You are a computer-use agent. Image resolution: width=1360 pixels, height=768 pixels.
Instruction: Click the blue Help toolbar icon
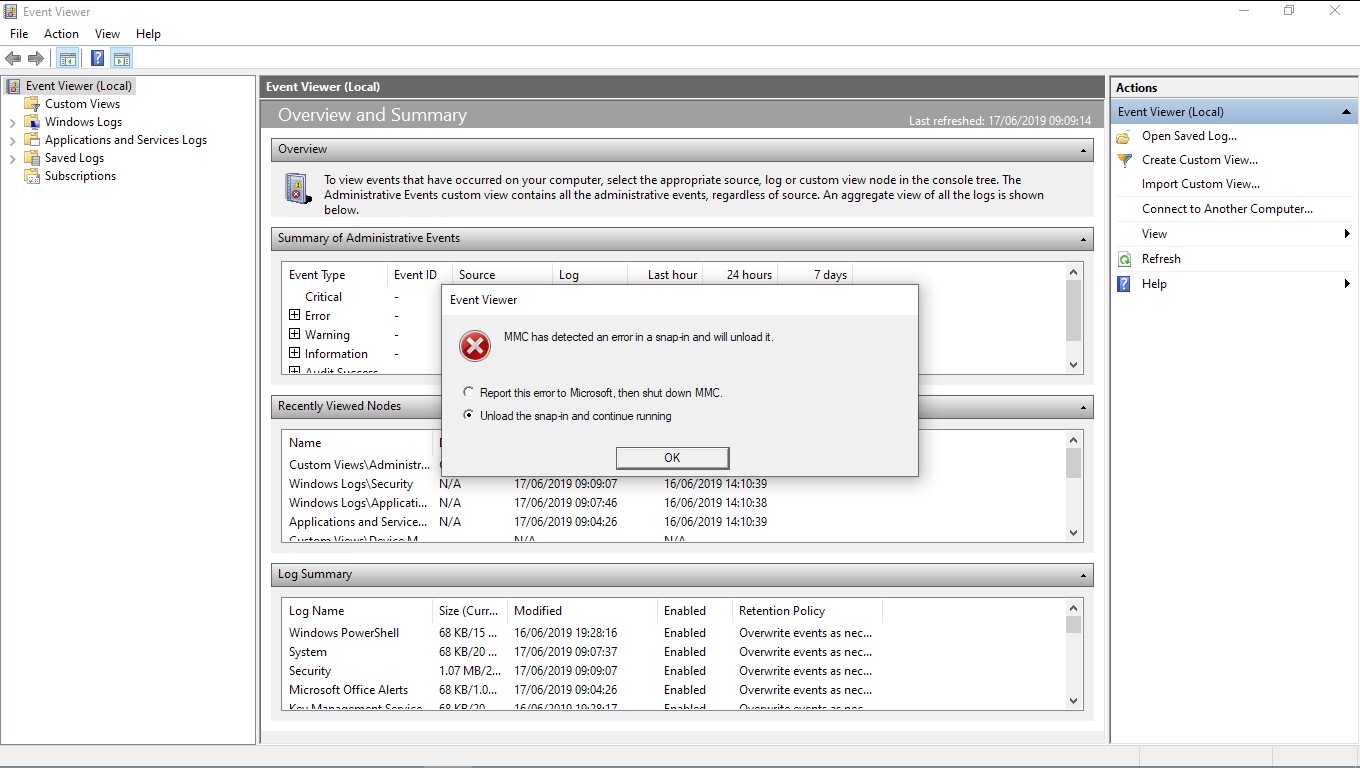(97, 59)
